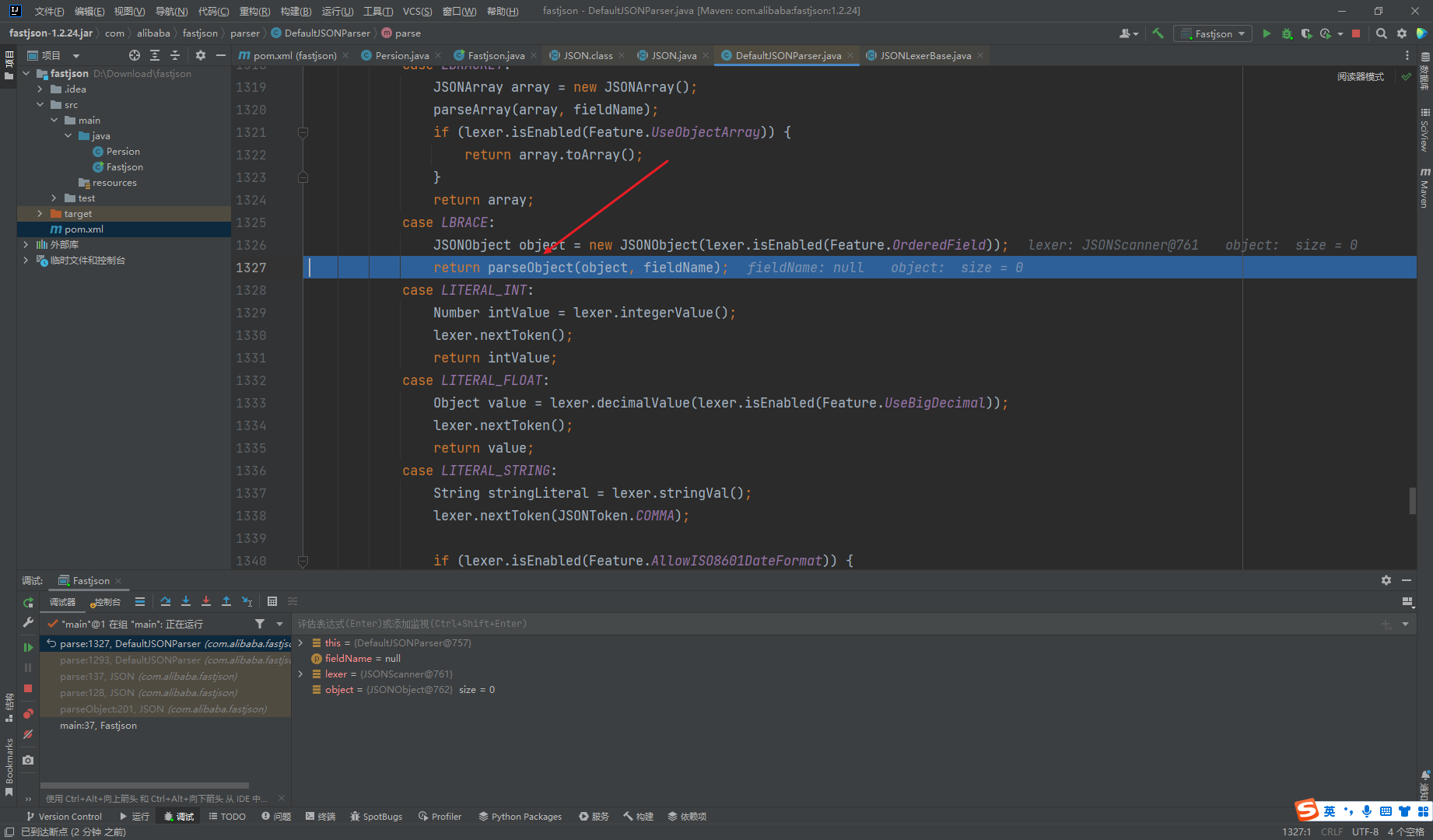Viewport: 1433px width, 840px height.
Task: Open Fastjson run configuration dropdown
Action: (x=1214, y=33)
